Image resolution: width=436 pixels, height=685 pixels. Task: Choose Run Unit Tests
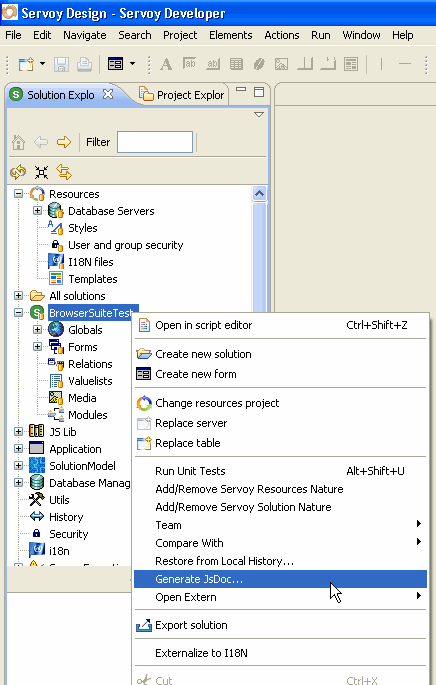click(x=280, y=471)
